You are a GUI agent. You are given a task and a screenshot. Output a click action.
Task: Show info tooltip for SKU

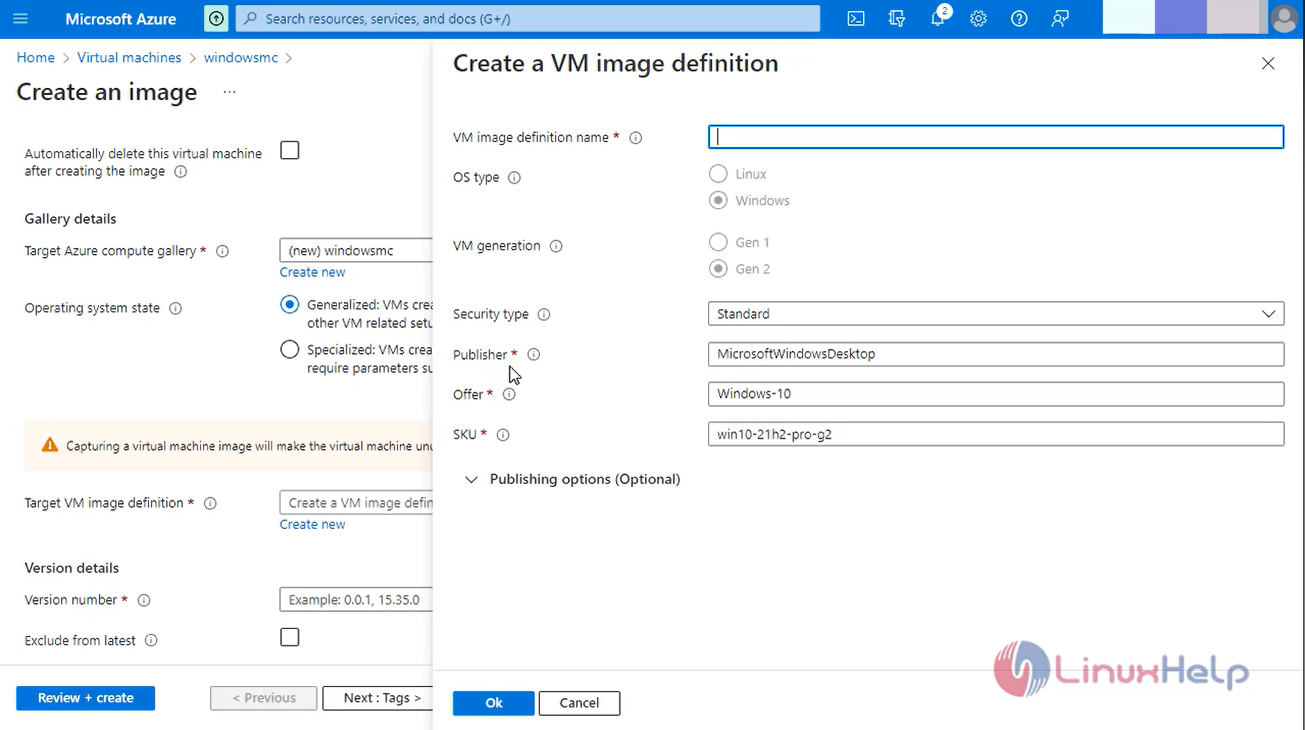(503, 435)
